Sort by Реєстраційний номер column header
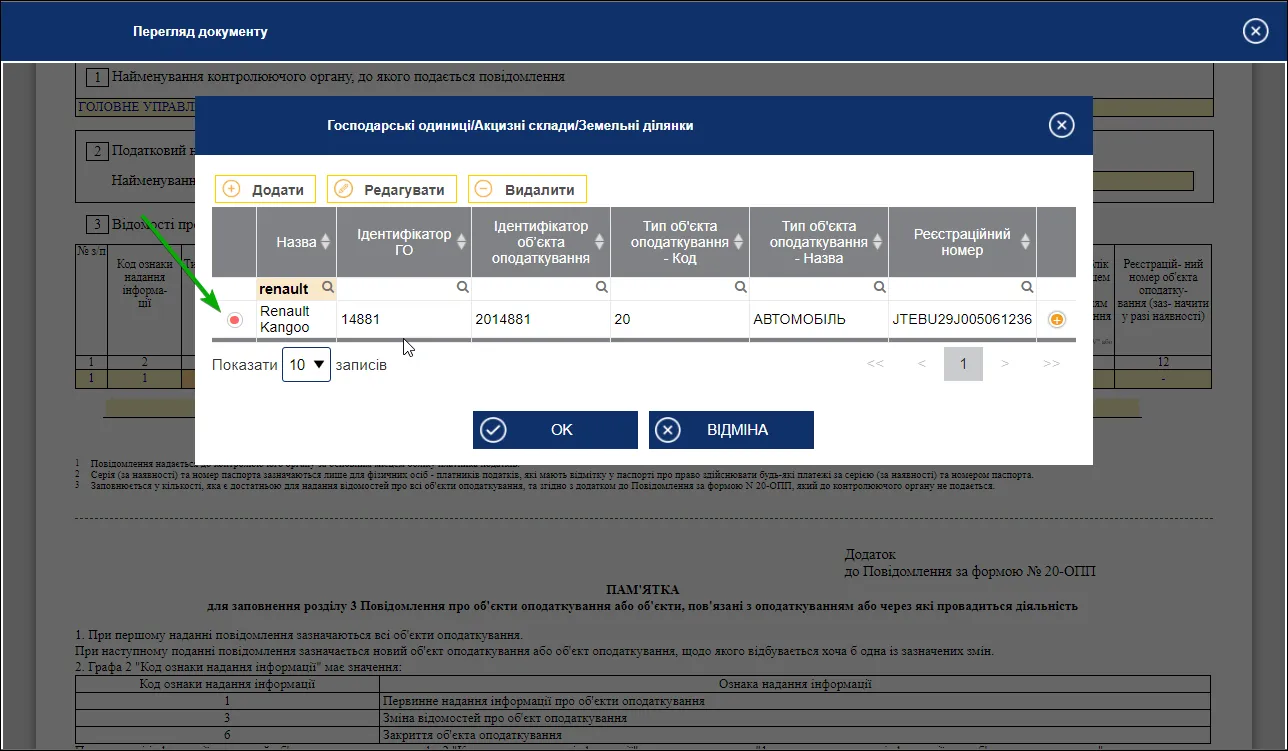1288x751 pixels. (x=962, y=242)
